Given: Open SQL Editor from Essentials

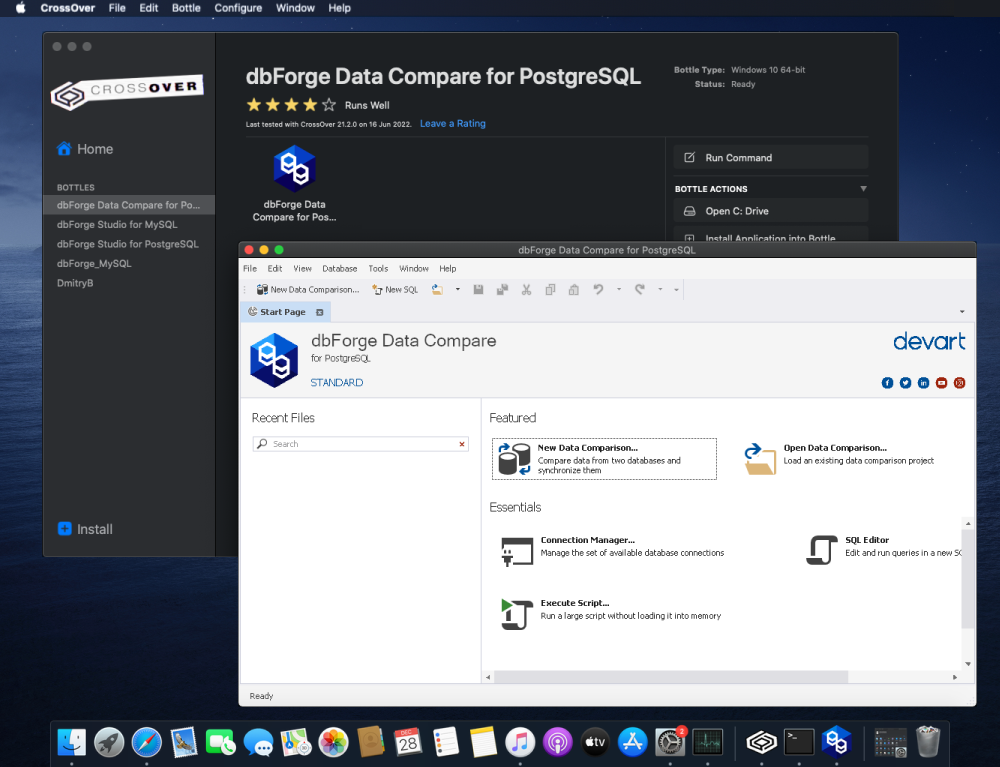Looking at the screenshot, I should (884, 551).
